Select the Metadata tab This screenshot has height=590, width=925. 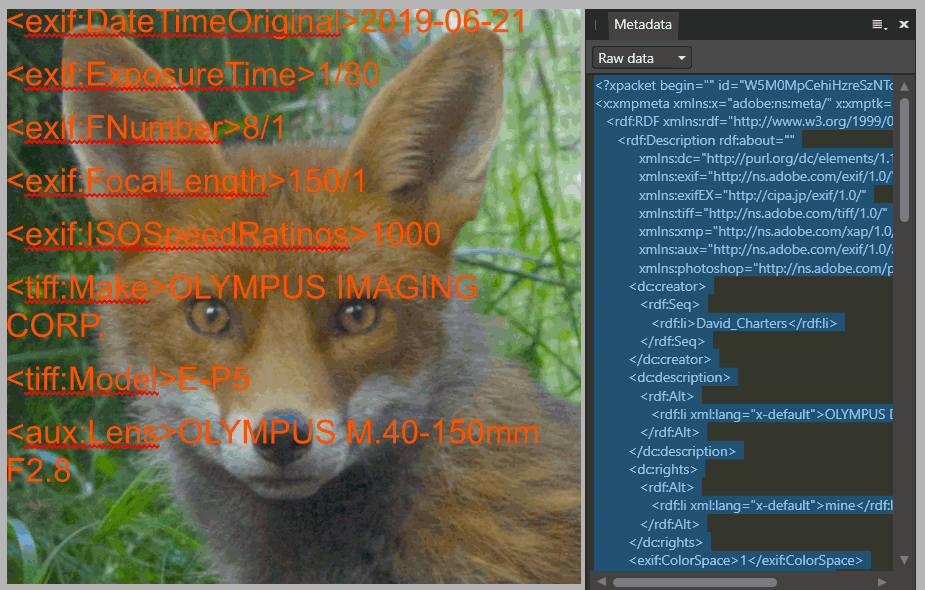[643, 24]
